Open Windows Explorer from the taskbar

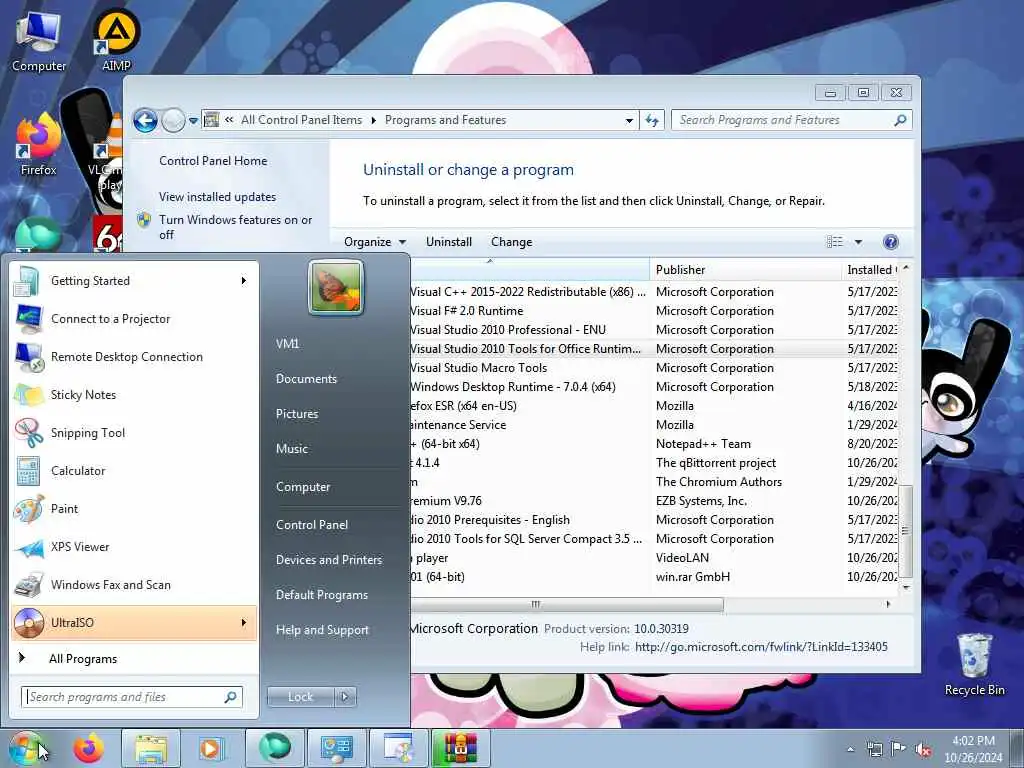[151, 748]
